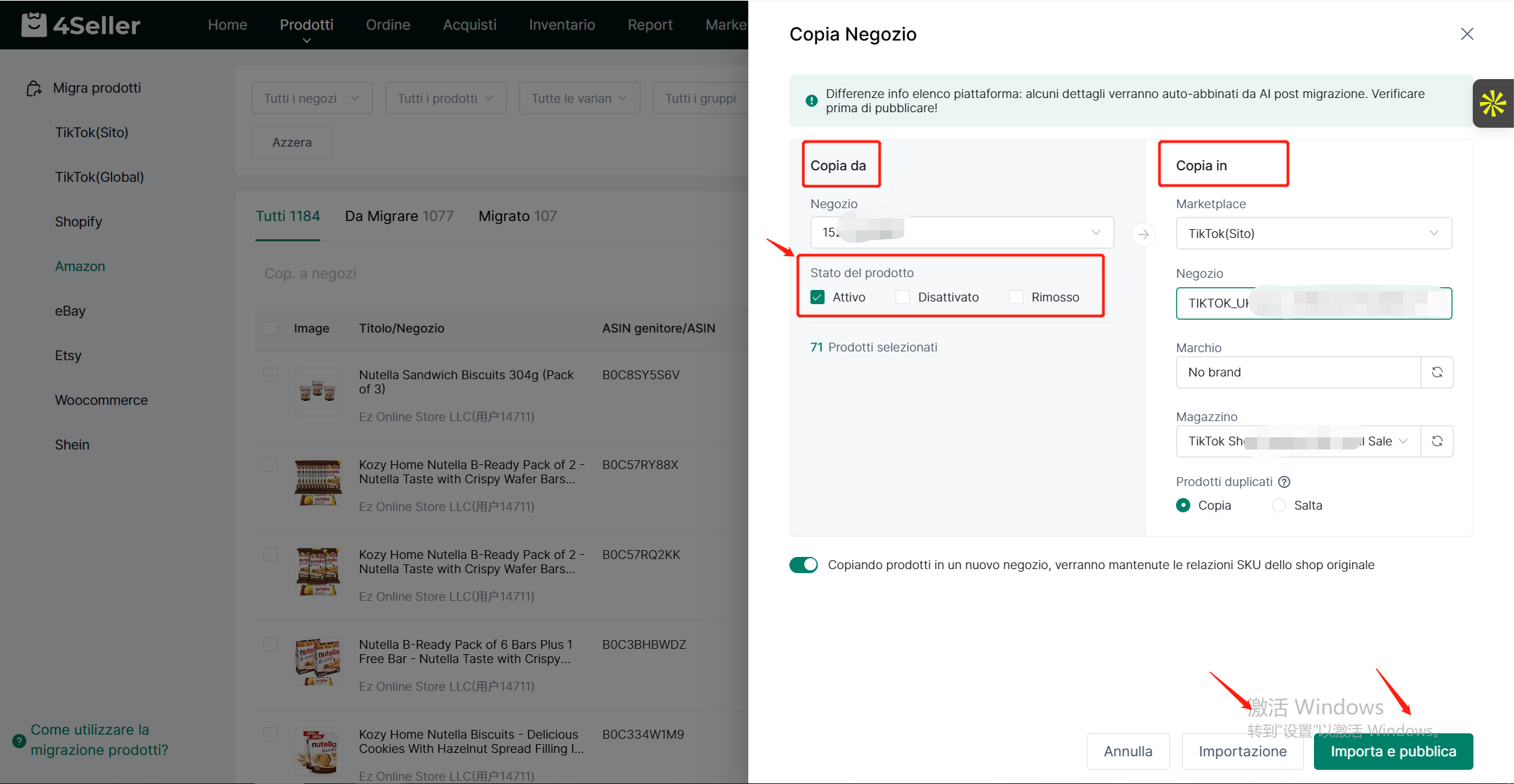Expand the Tutti i negozi filter

(x=312, y=99)
